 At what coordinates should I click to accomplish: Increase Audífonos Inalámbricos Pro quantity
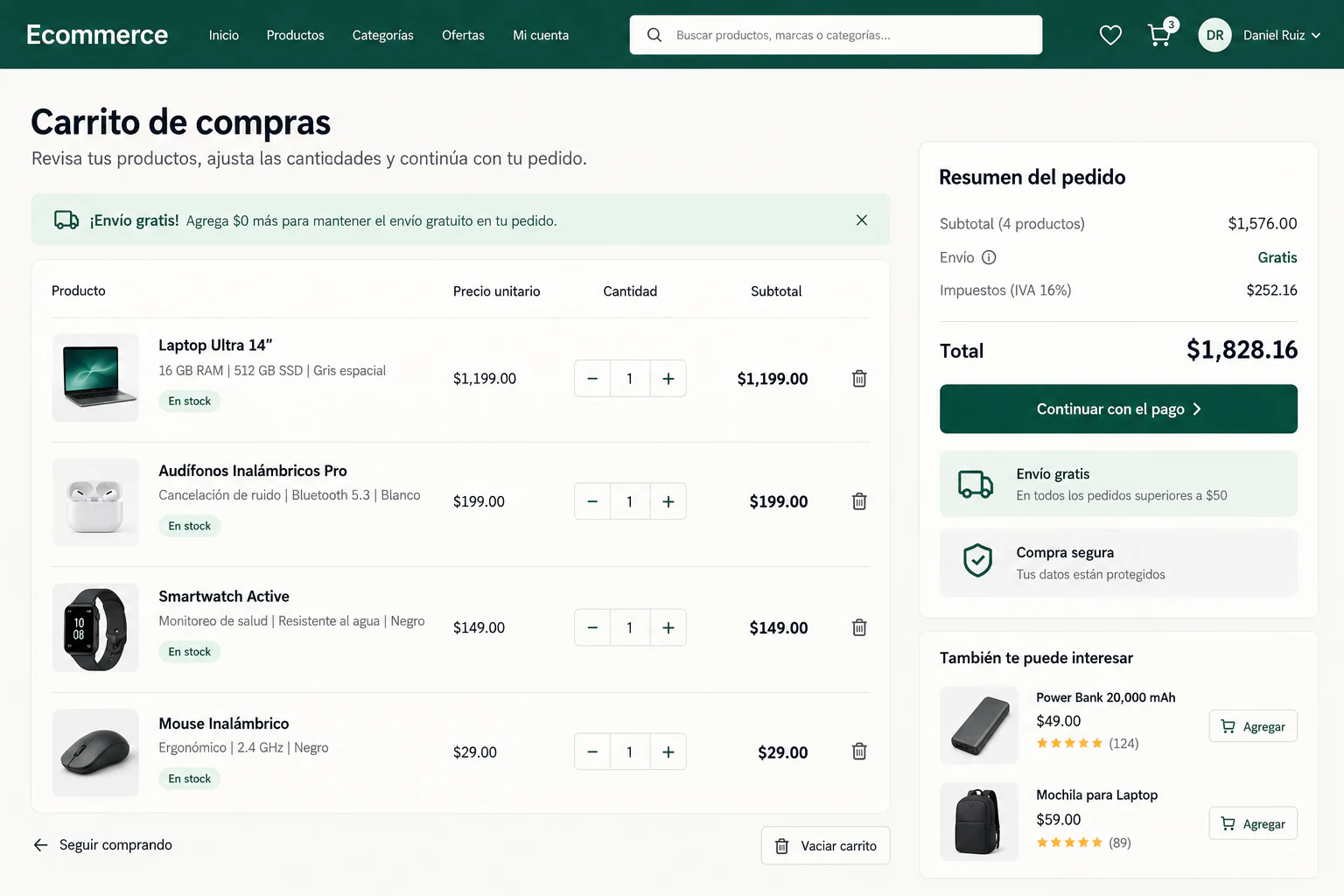pos(668,501)
